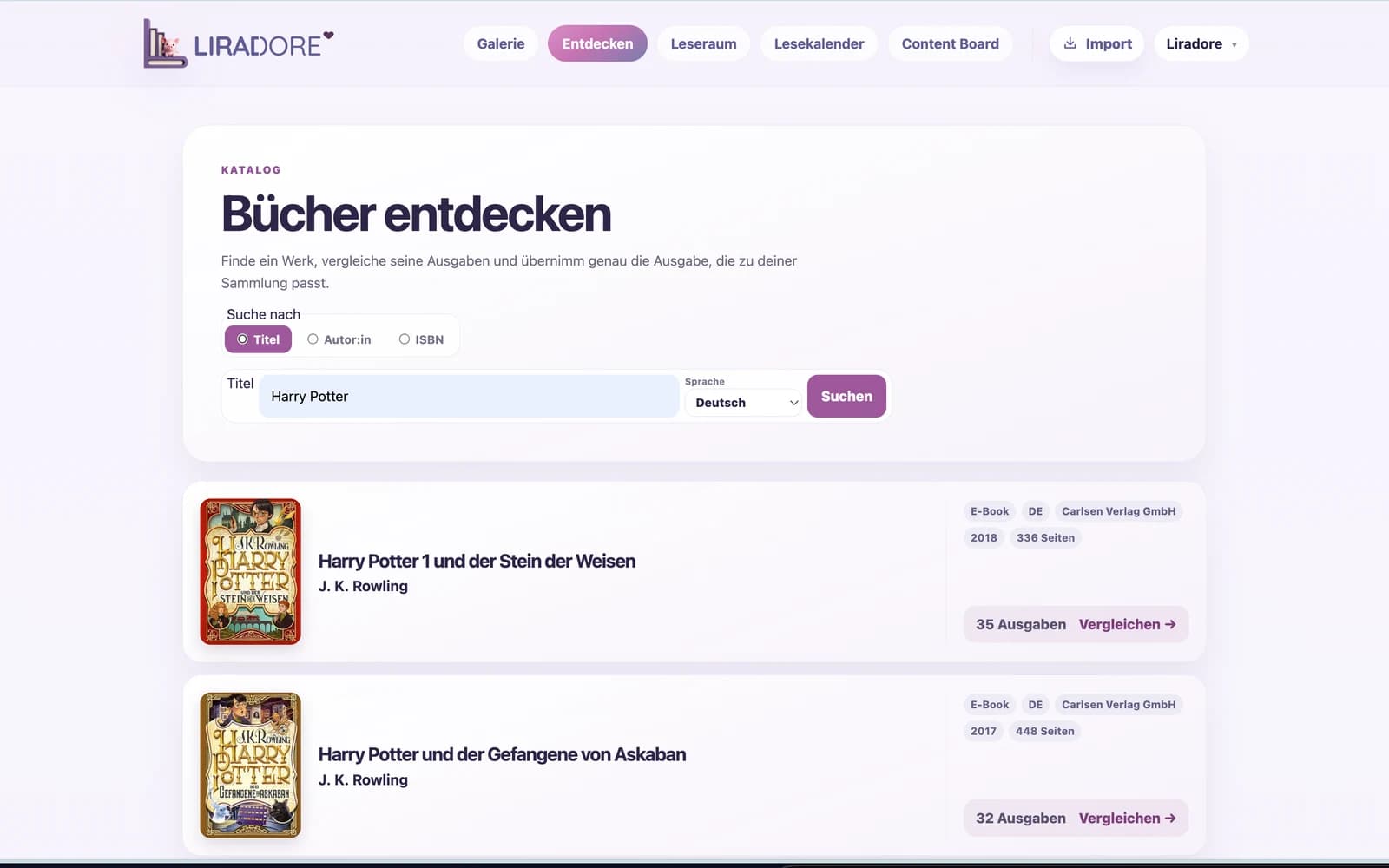Click title Harry Potter 1 und der Stein der Weisen
Screen dimensions: 1389x868
click(x=477, y=561)
